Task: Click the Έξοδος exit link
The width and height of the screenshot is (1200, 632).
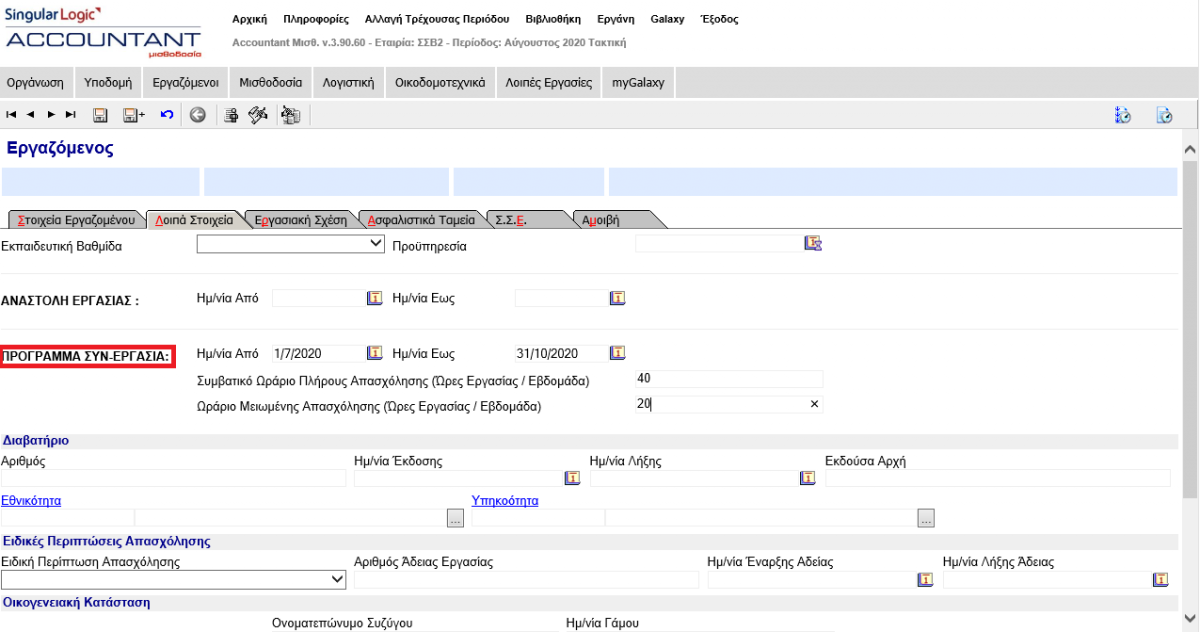Action: pyautogui.click(x=720, y=19)
